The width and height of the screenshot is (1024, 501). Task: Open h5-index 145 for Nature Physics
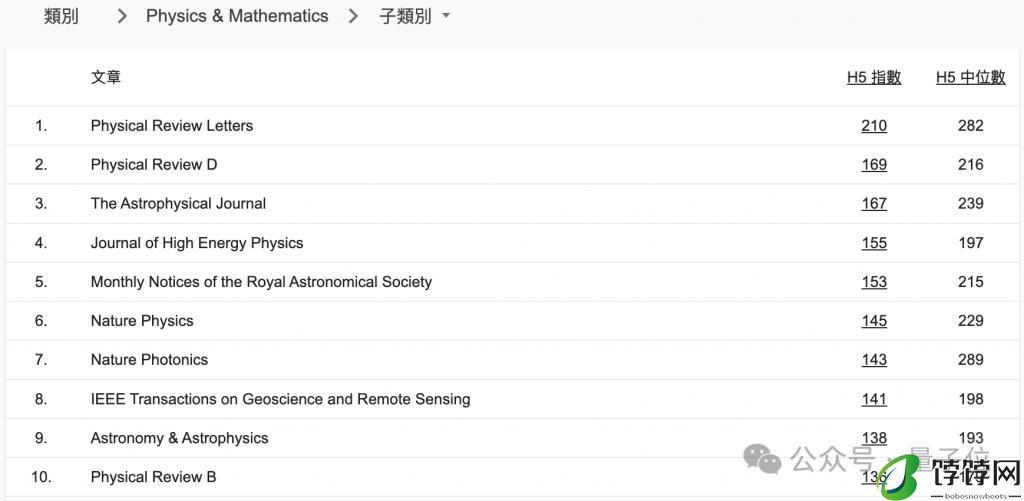click(874, 321)
